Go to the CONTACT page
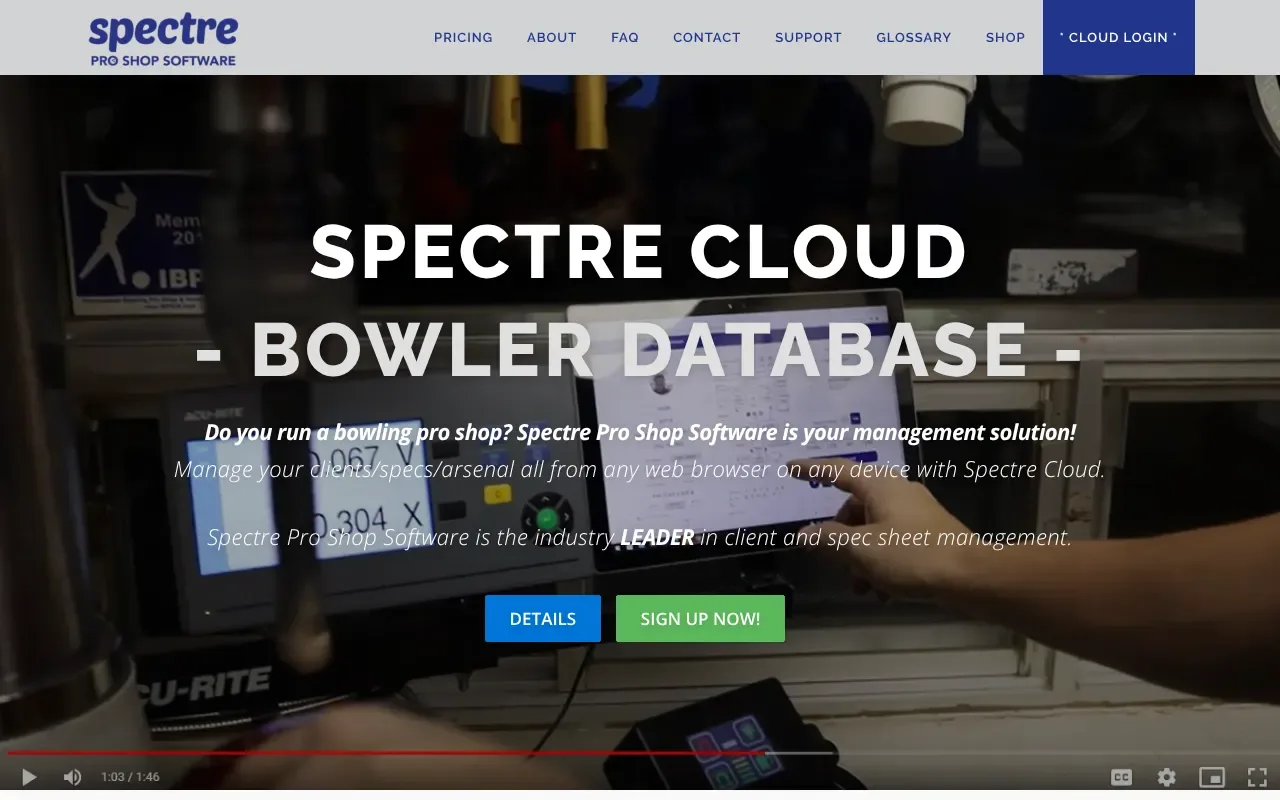This screenshot has width=1280, height=800. coord(706,37)
